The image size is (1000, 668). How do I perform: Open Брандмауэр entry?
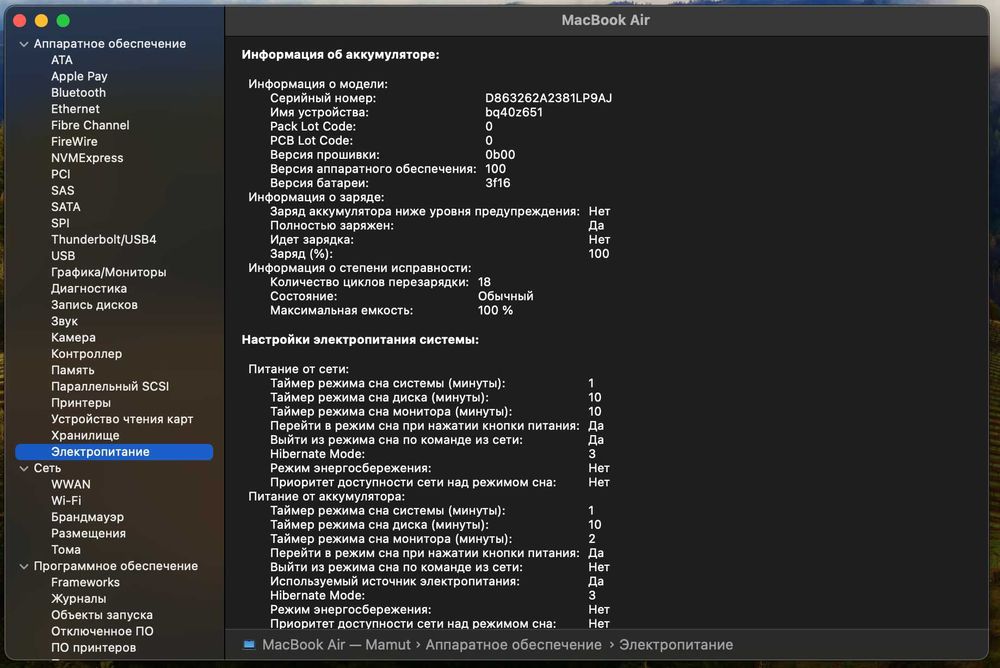click(87, 517)
